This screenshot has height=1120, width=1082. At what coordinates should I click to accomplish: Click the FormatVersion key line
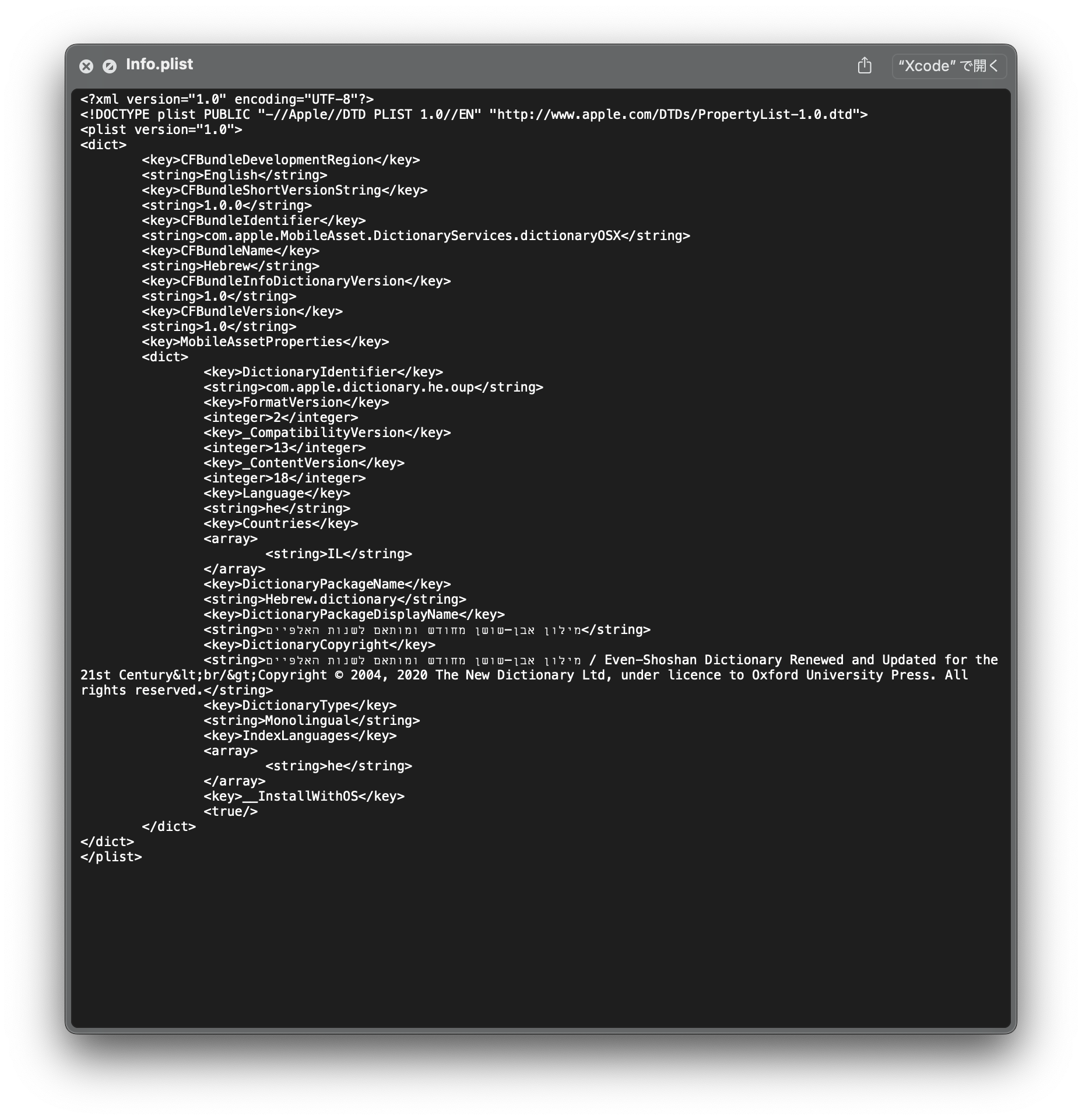tap(297, 402)
